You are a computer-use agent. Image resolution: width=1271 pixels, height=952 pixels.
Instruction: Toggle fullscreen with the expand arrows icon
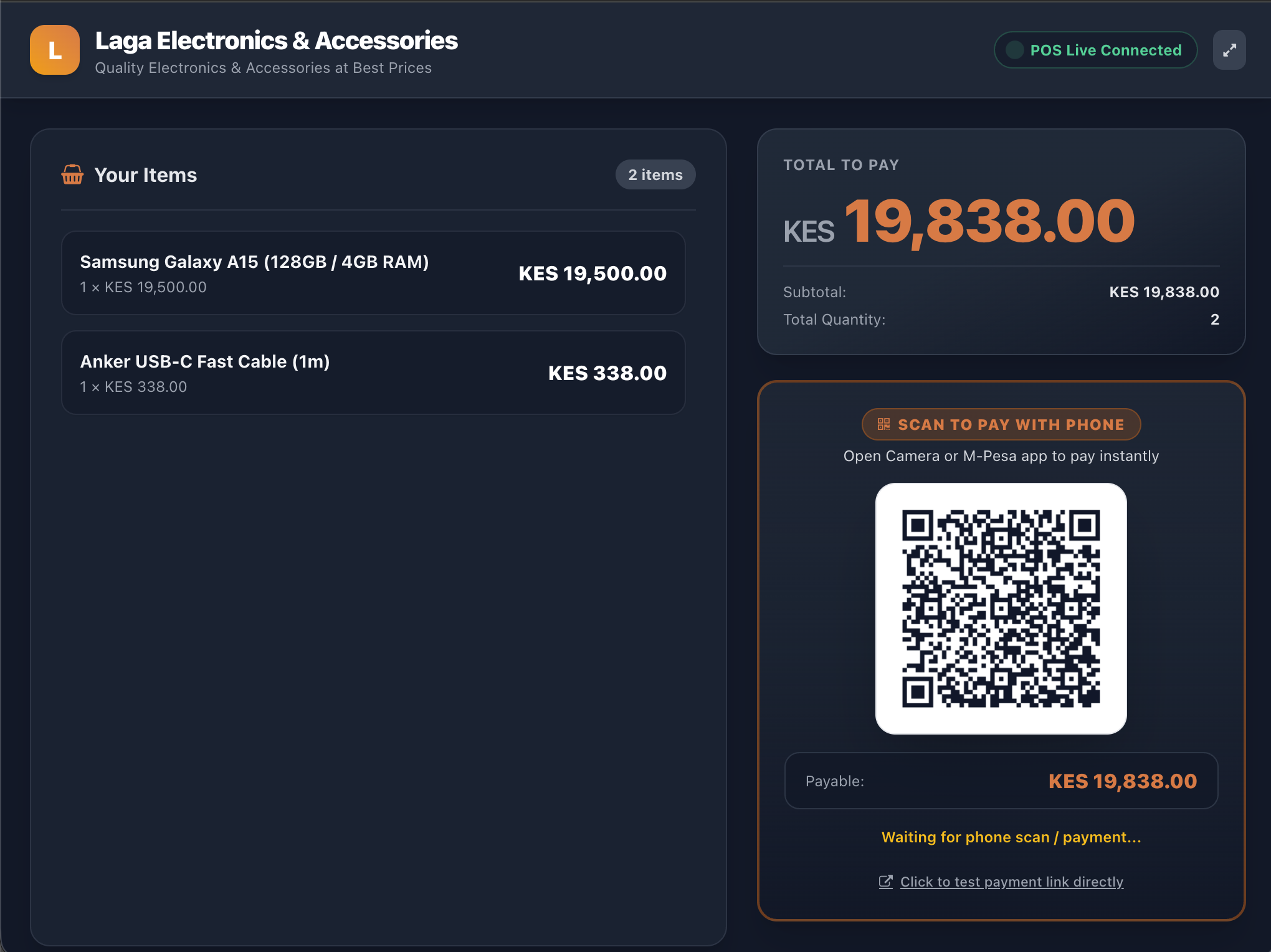[1229, 50]
